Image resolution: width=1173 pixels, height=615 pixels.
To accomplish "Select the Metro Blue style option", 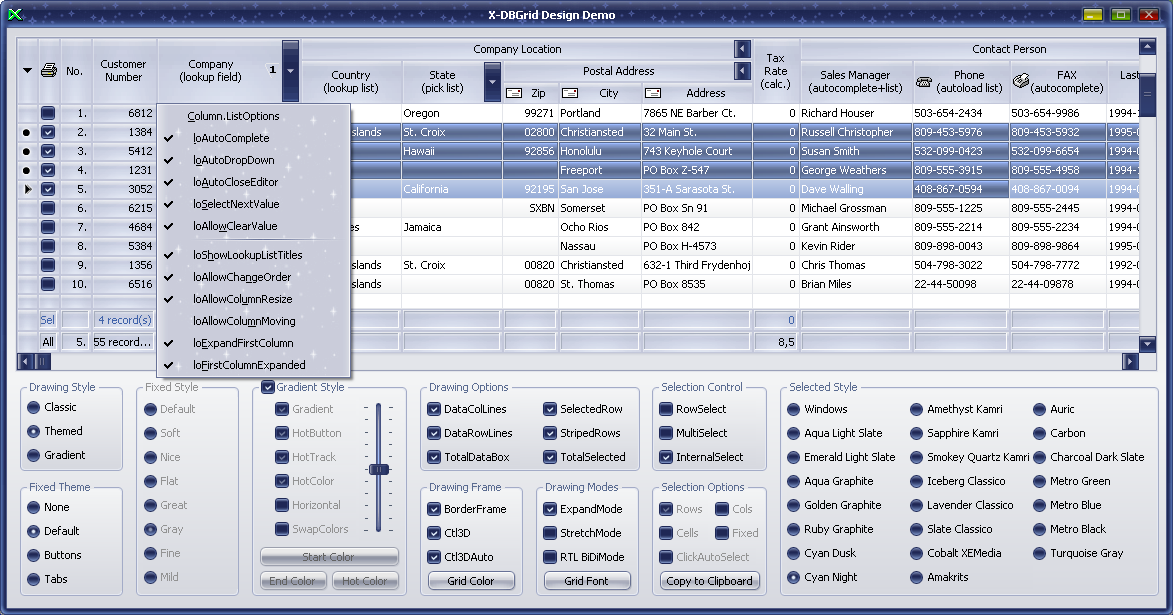I will click(1040, 505).
